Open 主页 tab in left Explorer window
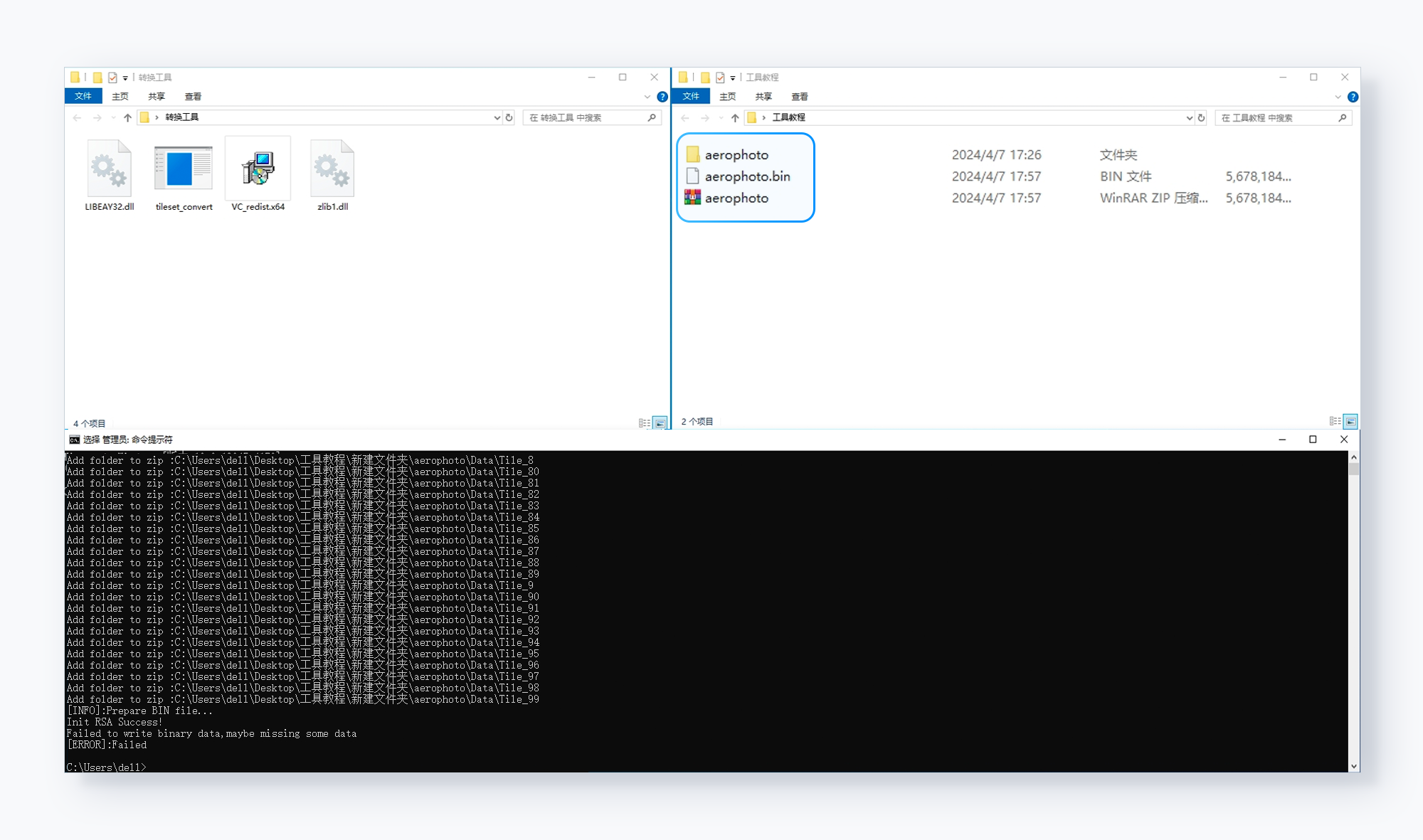This screenshot has height=840, width=1423. pyautogui.click(x=120, y=96)
